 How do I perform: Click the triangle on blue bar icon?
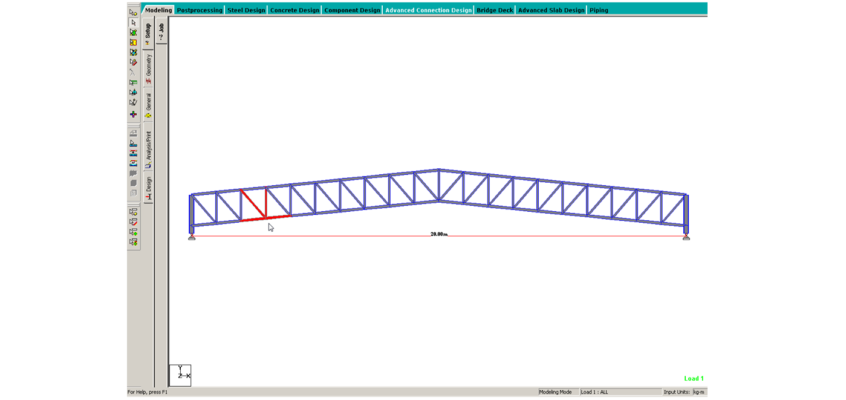pos(133,144)
